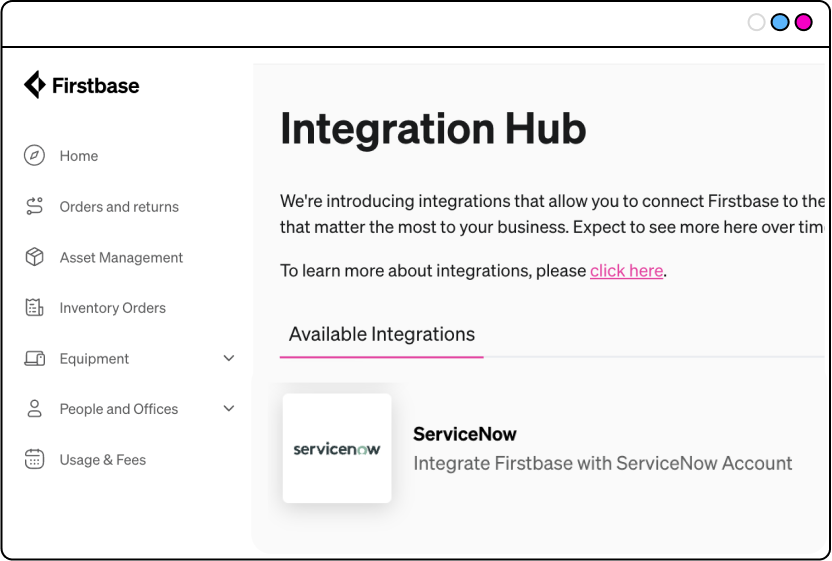Click the blue window control dot
Viewport: 832px width, 561px height.
pos(780,22)
